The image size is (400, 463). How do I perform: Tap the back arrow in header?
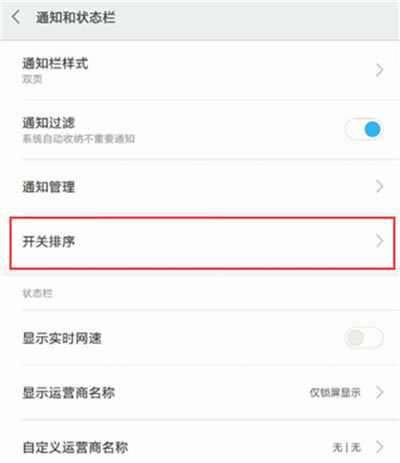(16, 17)
